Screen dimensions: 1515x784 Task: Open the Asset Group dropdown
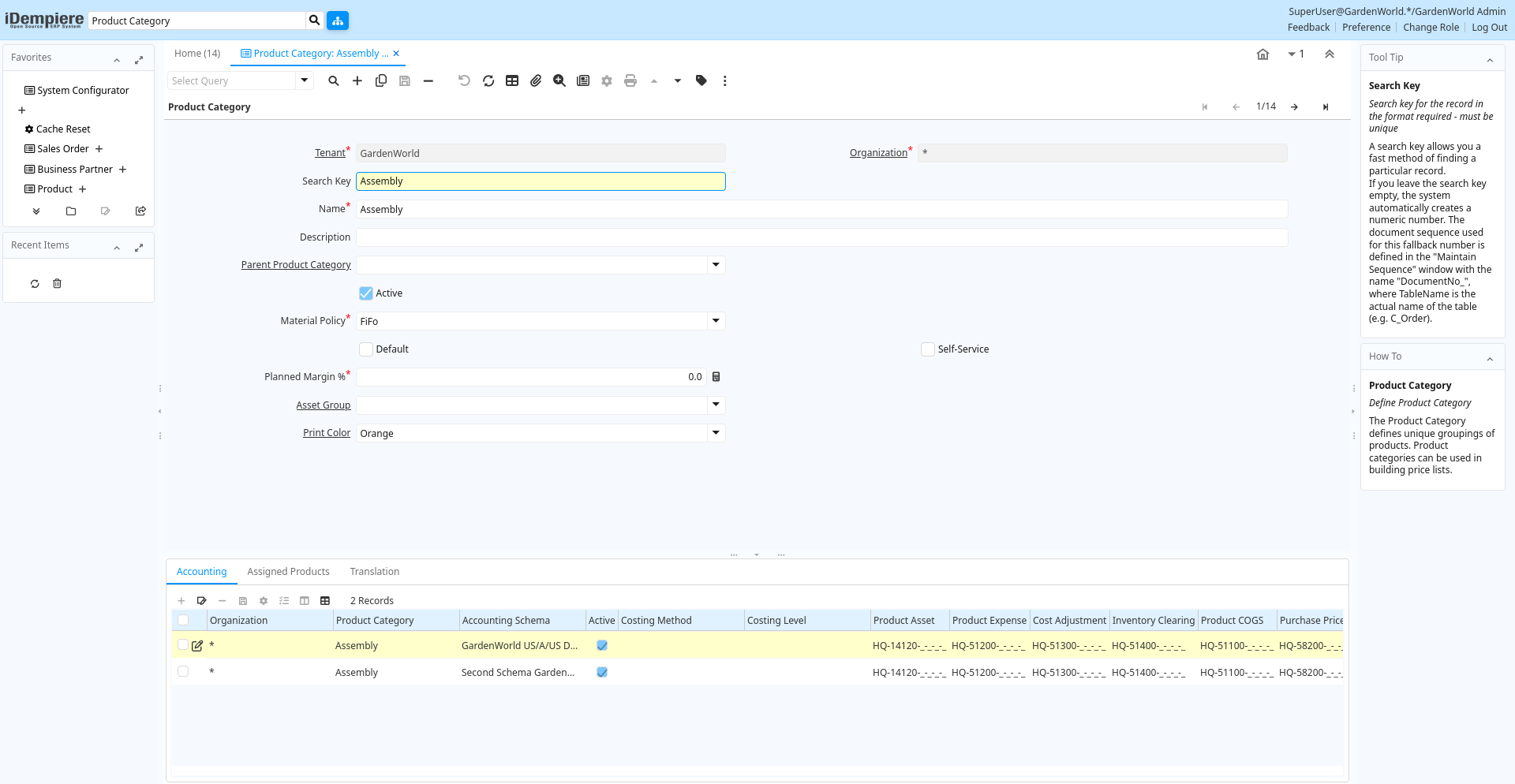coord(716,405)
